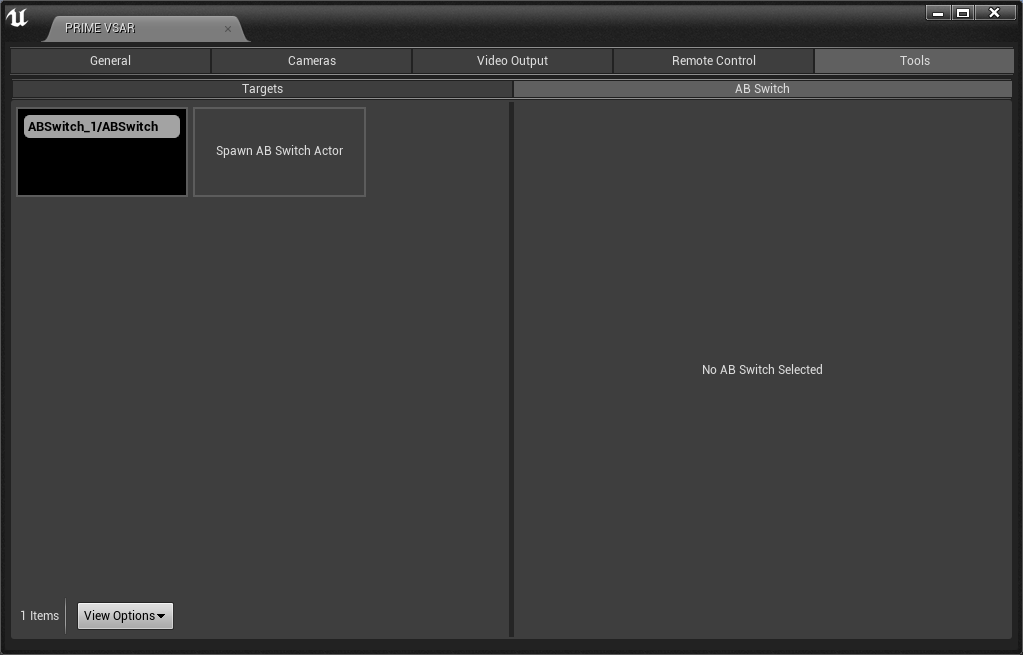Click the 1 Items count text

40,616
